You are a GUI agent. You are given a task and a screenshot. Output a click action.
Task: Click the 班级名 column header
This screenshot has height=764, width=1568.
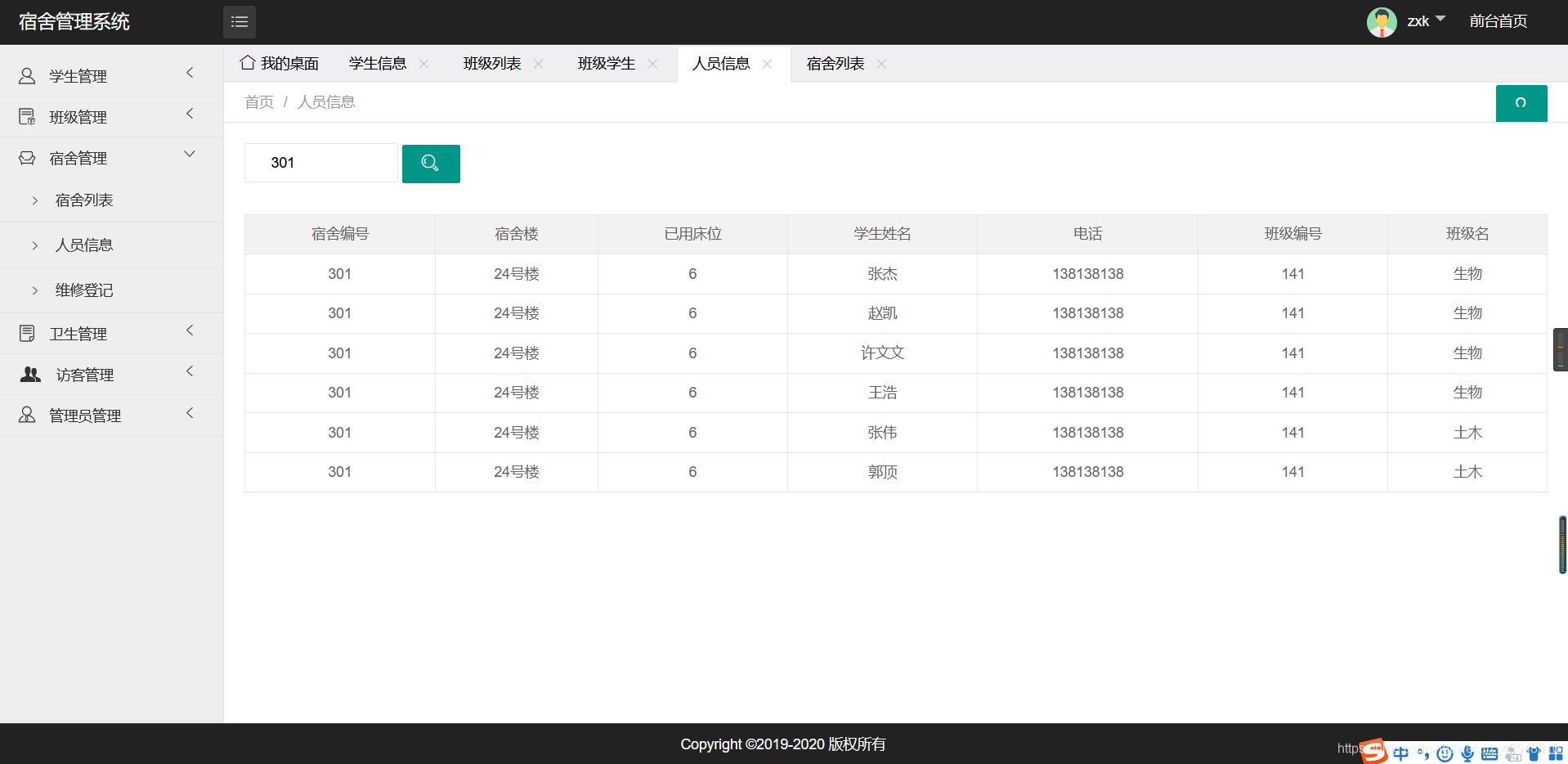(1467, 234)
